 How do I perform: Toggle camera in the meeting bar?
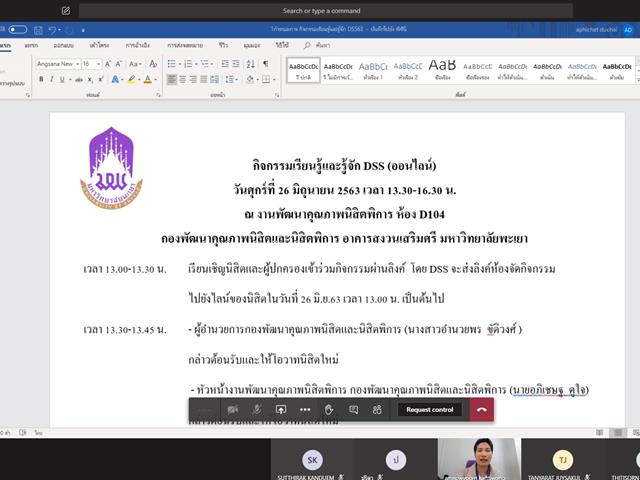pyautogui.click(x=233, y=409)
